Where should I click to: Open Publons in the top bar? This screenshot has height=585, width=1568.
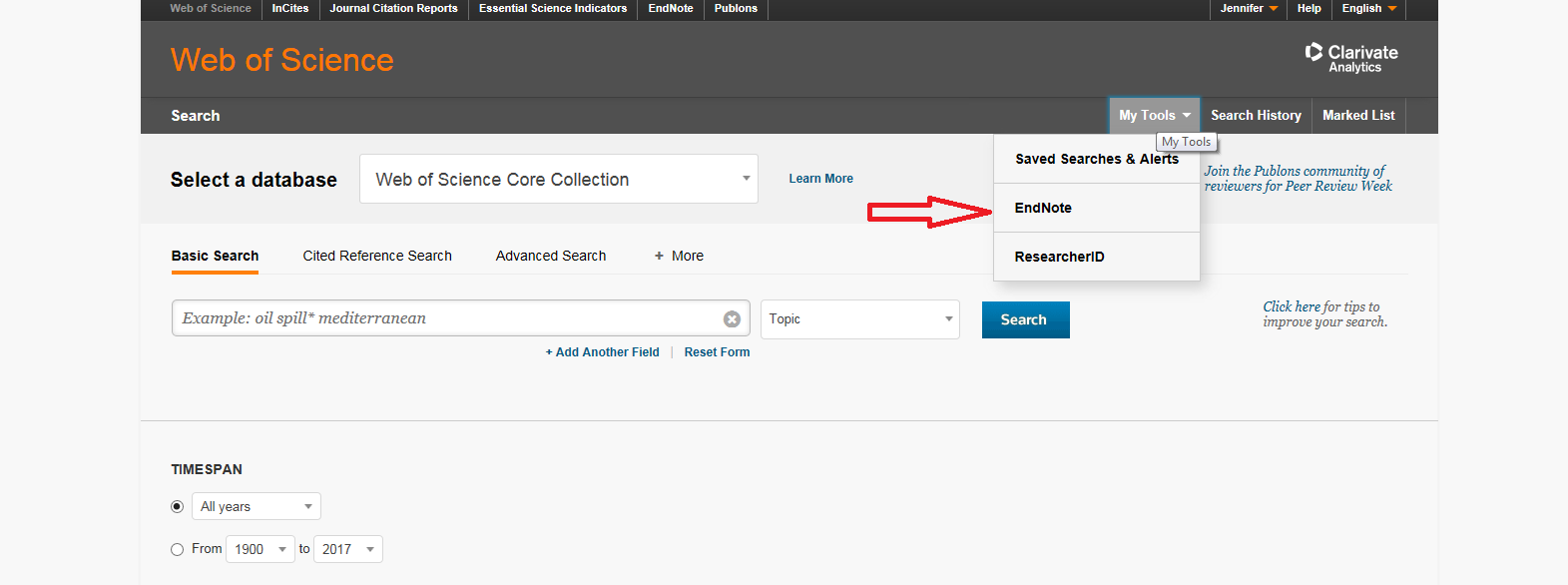click(x=736, y=8)
